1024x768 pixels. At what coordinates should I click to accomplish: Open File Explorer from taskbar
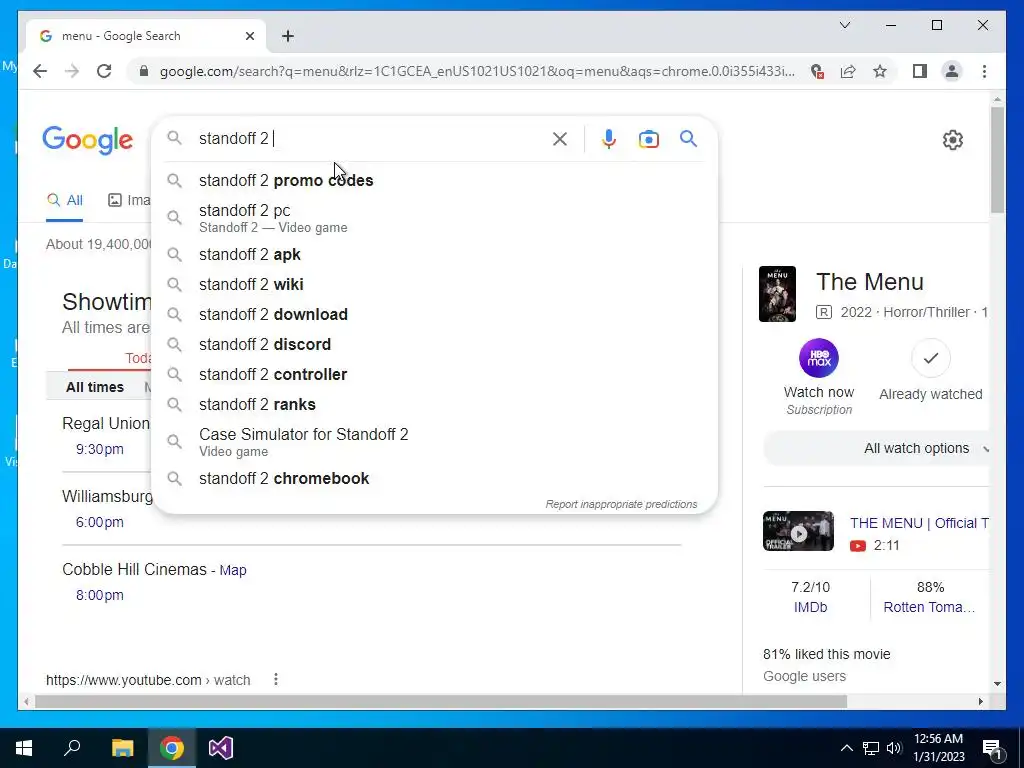click(122, 748)
